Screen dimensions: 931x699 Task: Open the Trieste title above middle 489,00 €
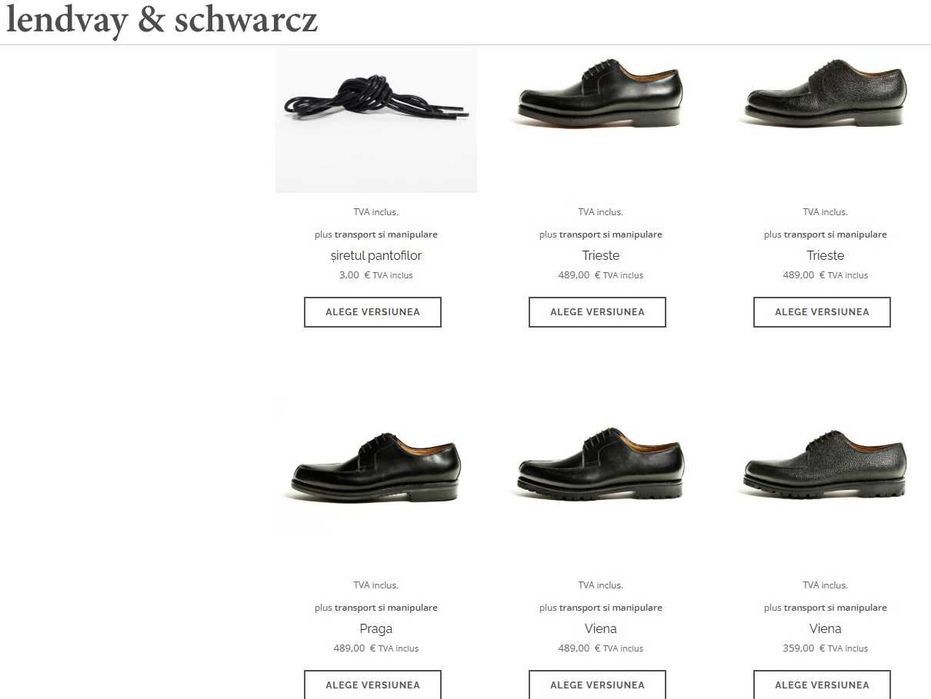[600, 255]
